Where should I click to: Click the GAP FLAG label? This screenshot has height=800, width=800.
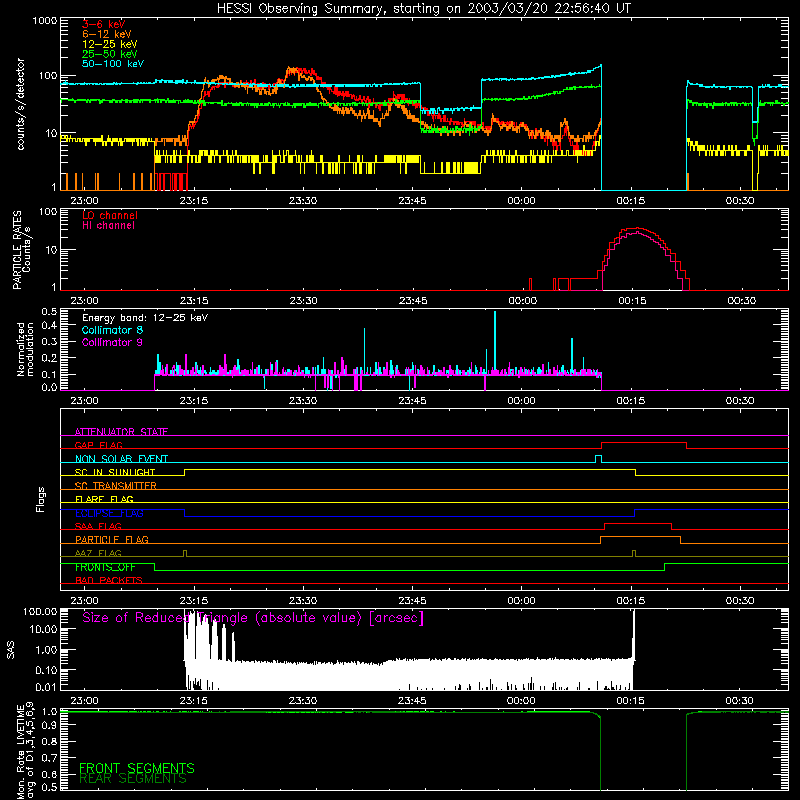pyautogui.click(x=98, y=445)
